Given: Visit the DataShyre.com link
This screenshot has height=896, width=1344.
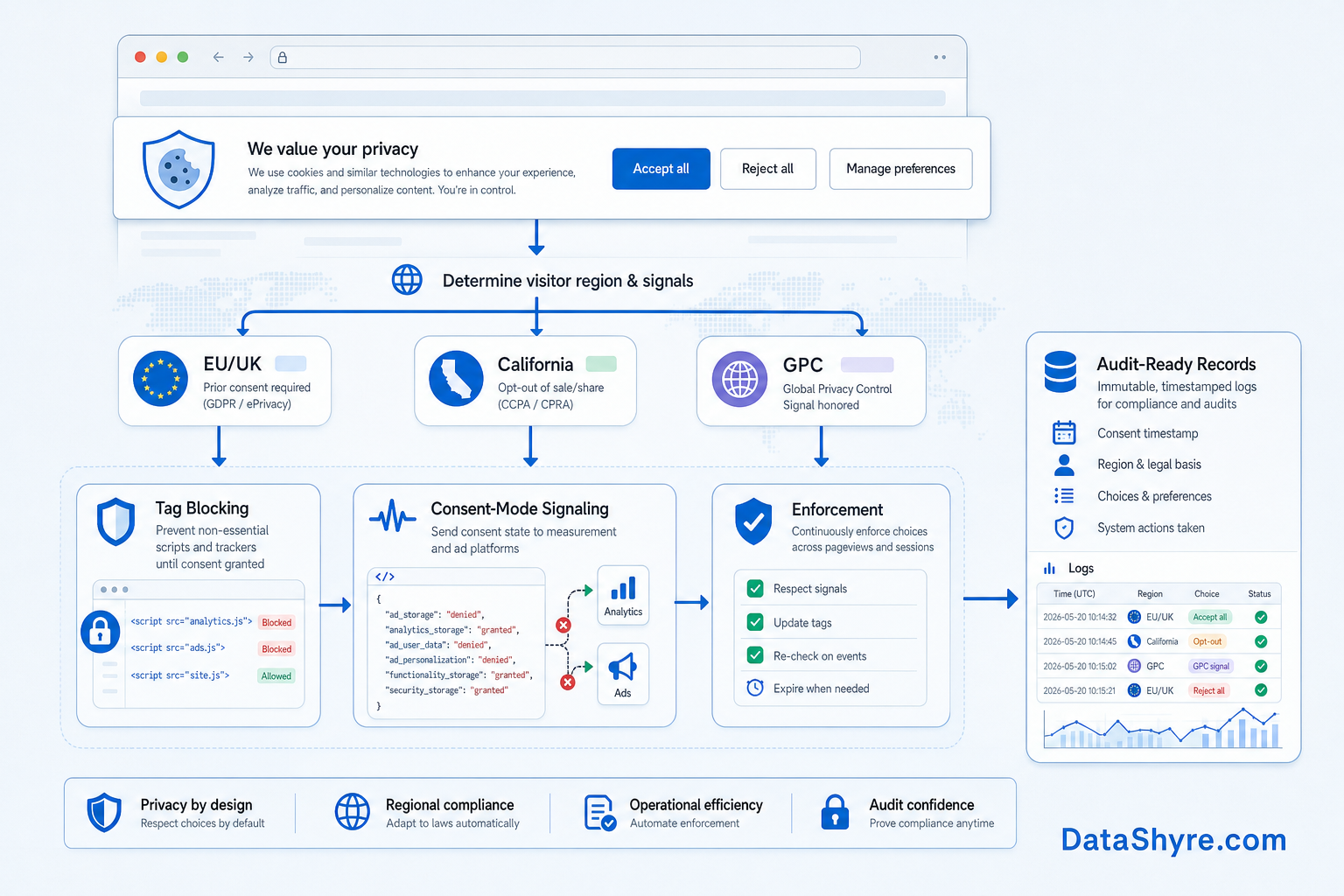Looking at the screenshot, I should pyautogui.click(x=1173, y=840).
